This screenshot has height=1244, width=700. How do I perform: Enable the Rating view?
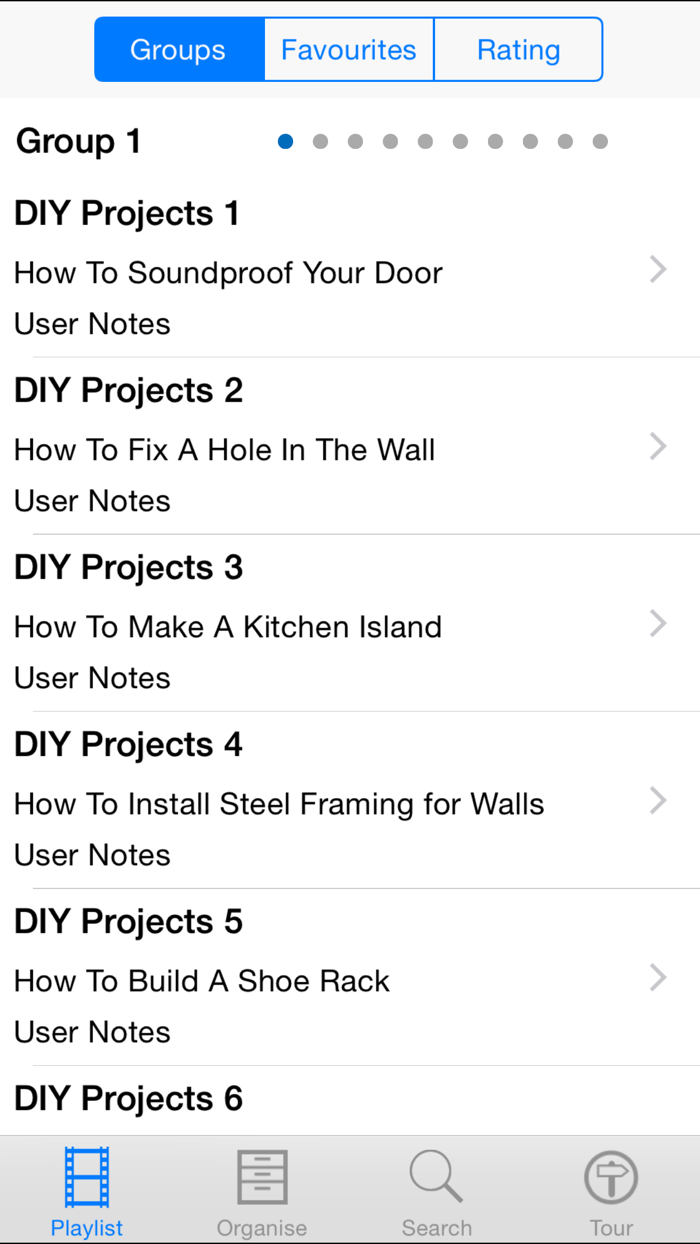518,48
